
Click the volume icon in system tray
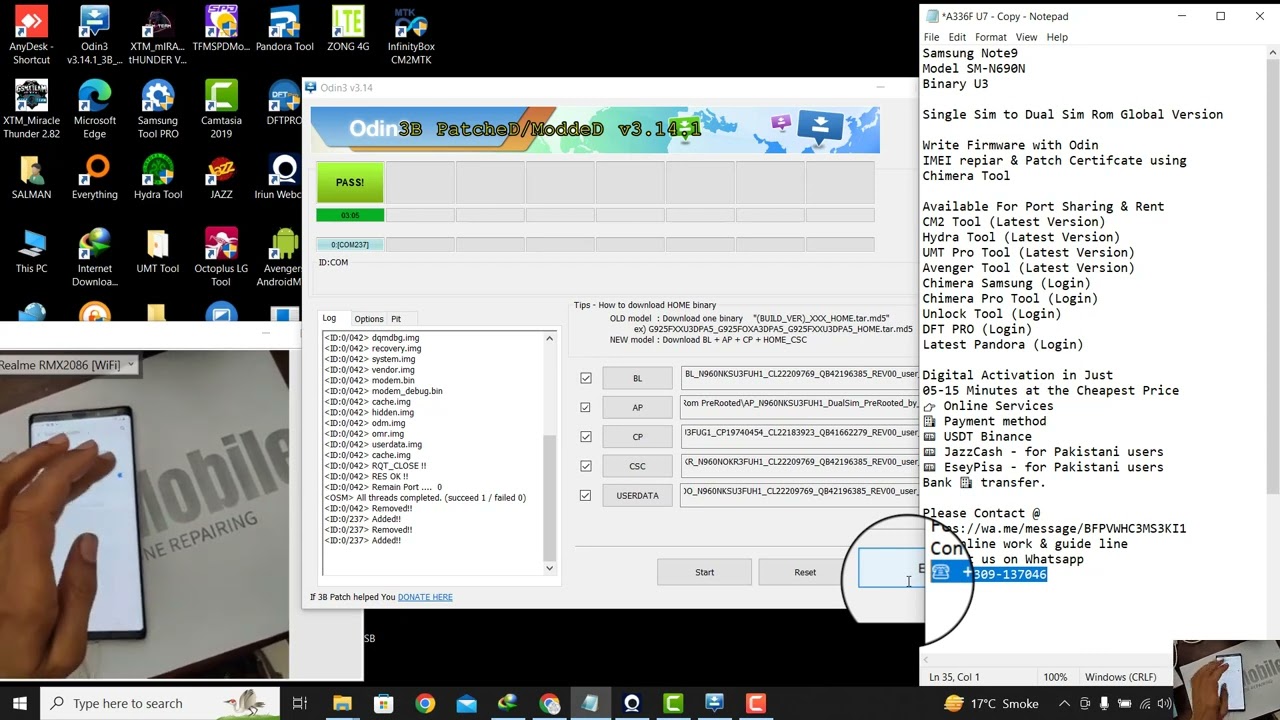(x=1165, y=703)
